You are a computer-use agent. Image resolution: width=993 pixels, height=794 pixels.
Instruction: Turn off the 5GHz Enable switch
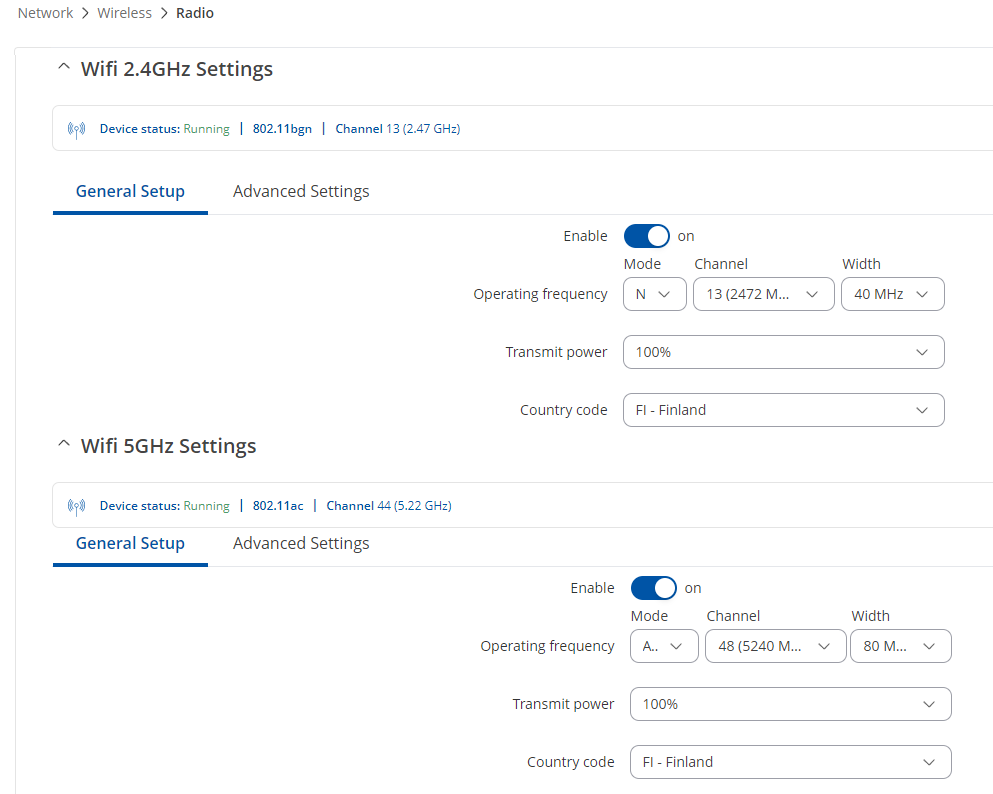pos(654,588)
